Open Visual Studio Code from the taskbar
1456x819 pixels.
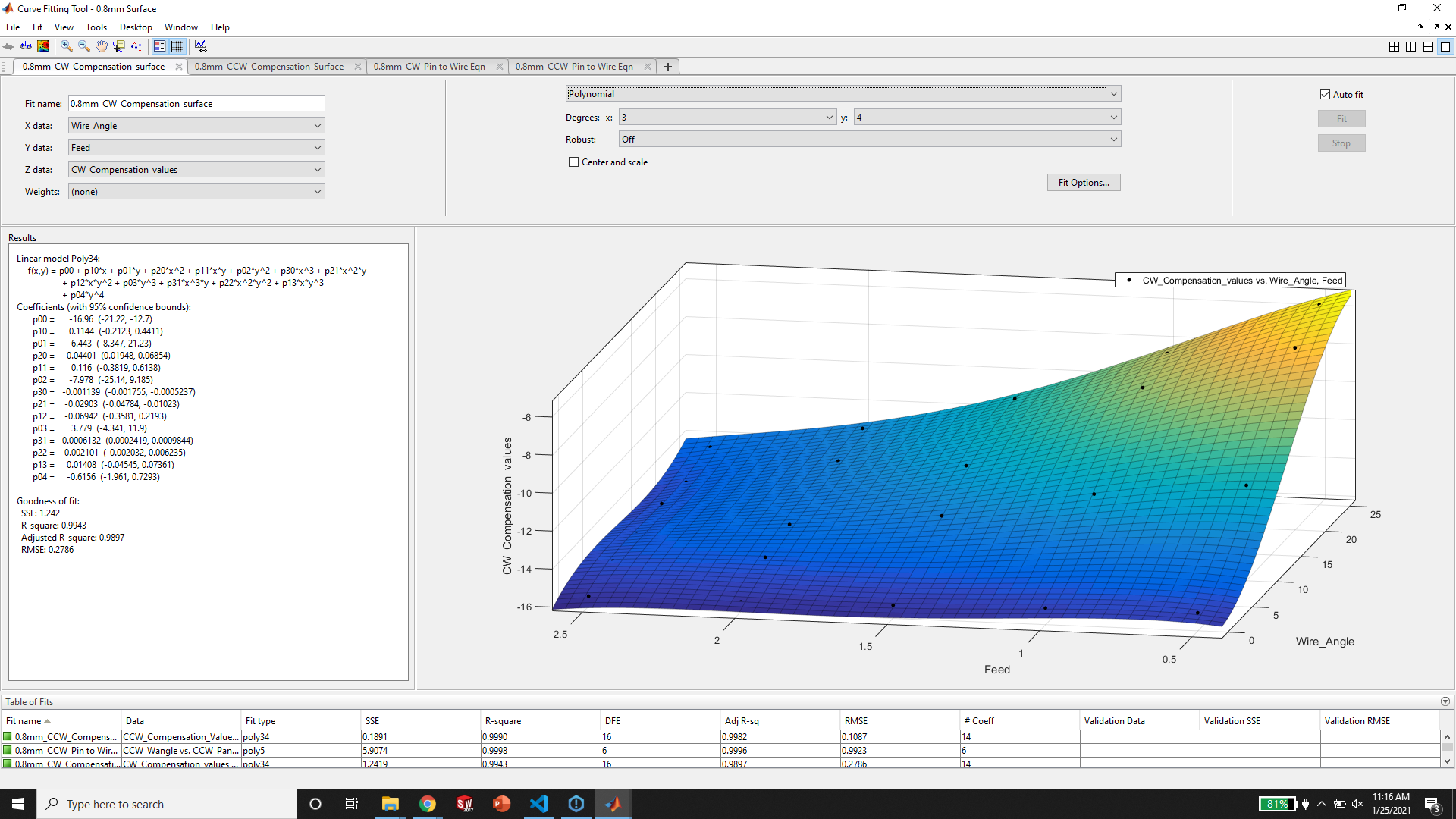[539, 804]
